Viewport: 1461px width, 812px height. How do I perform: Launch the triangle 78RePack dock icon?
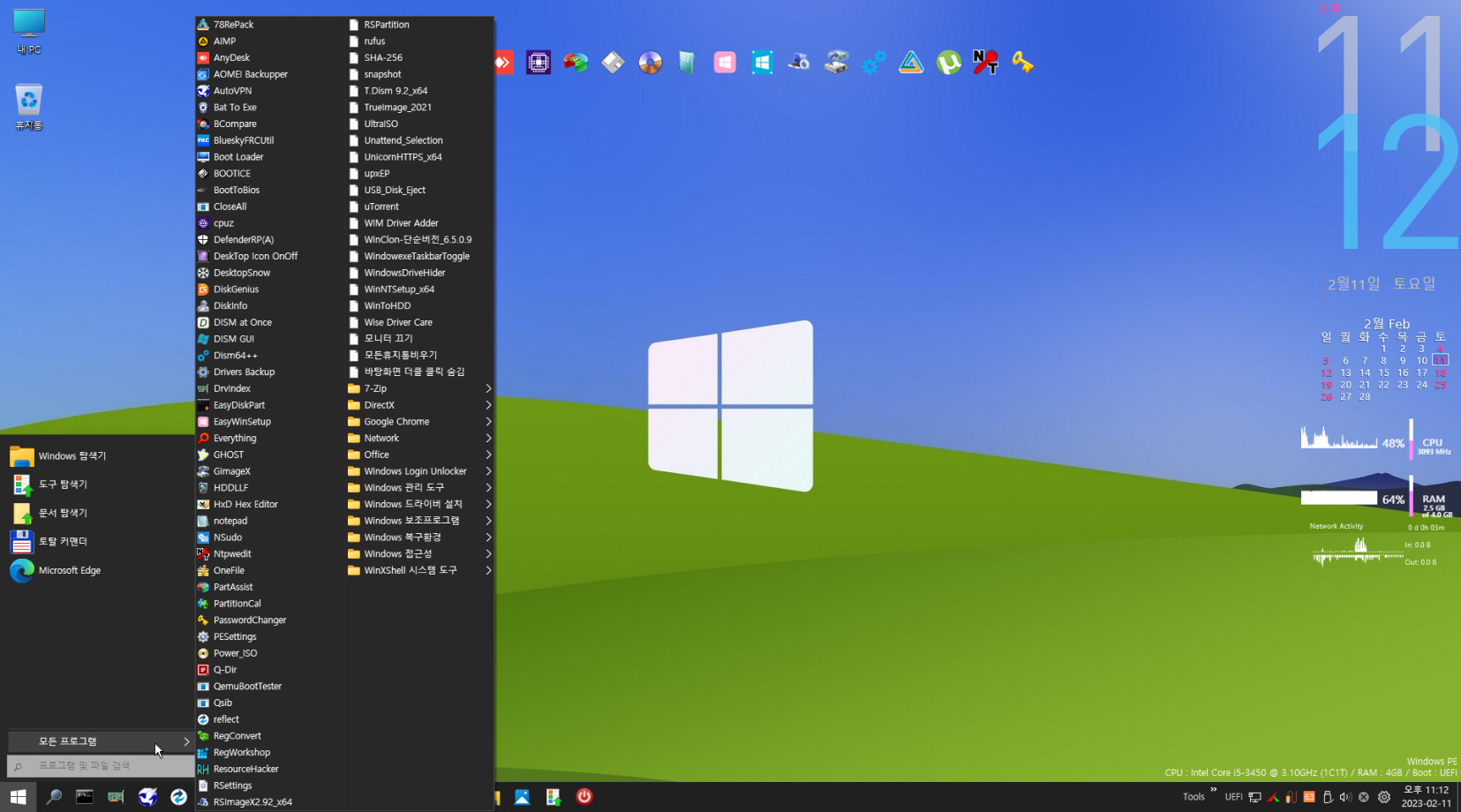(911, 63)
